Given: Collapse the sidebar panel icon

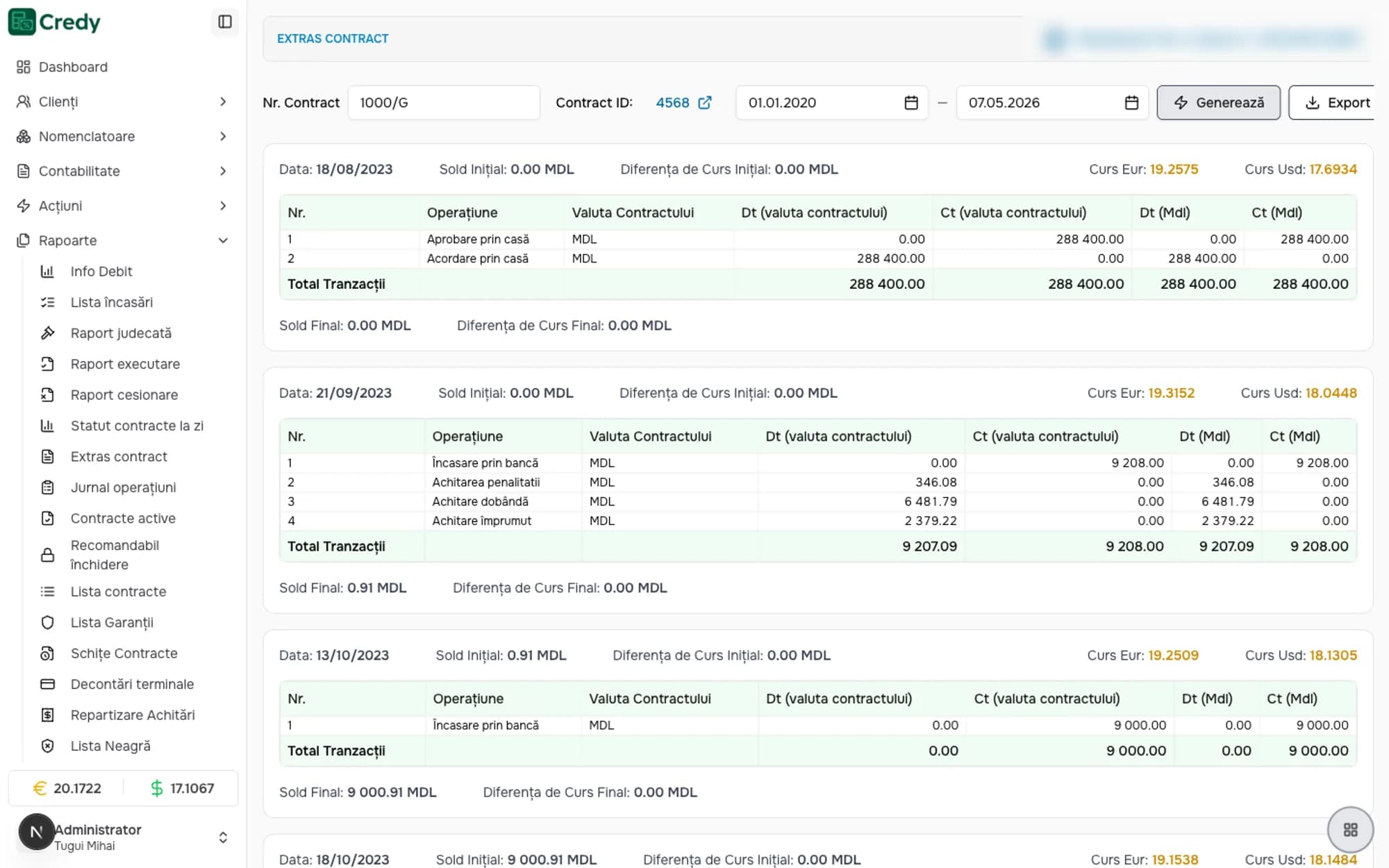Looking at the screenshot, I should click(224, 22).
